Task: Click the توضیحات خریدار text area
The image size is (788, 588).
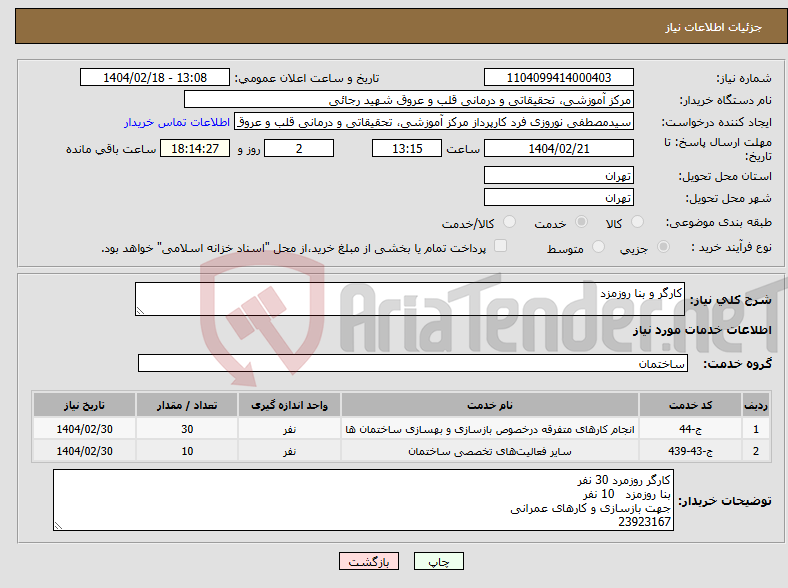Action: tap(363, 500)
